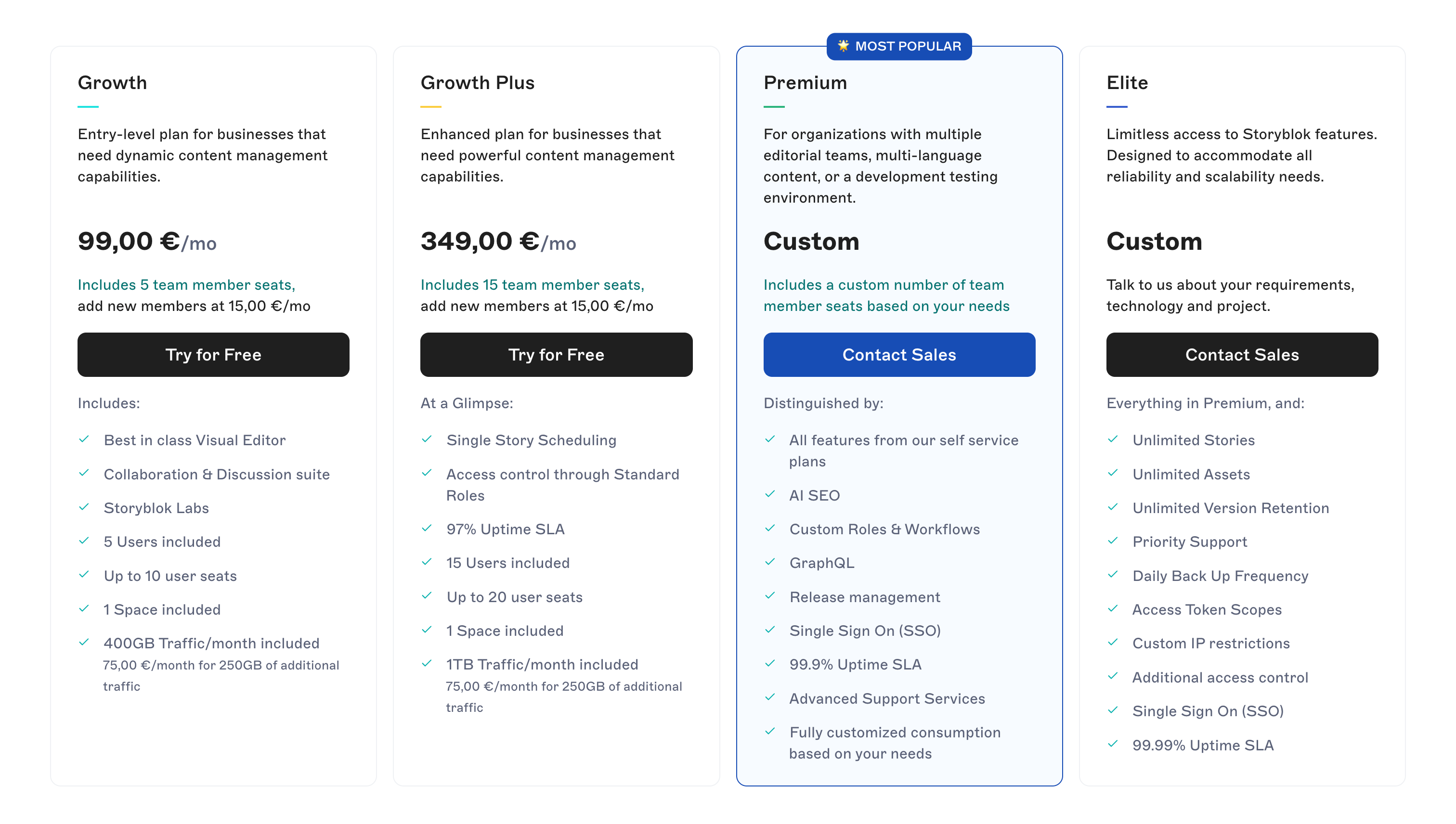Click checkmark icon next to 99.99% Uptime SLA
1456x824 pixels.
tap(1113, 744)
